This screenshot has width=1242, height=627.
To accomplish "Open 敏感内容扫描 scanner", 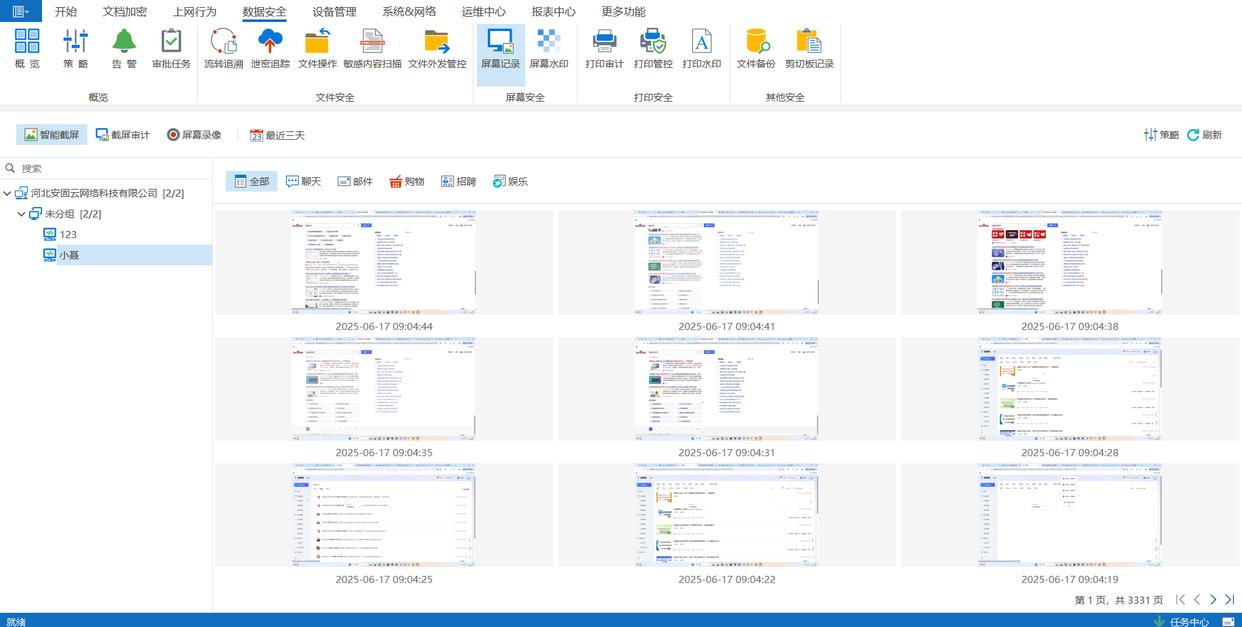I will tap(372, 49).
